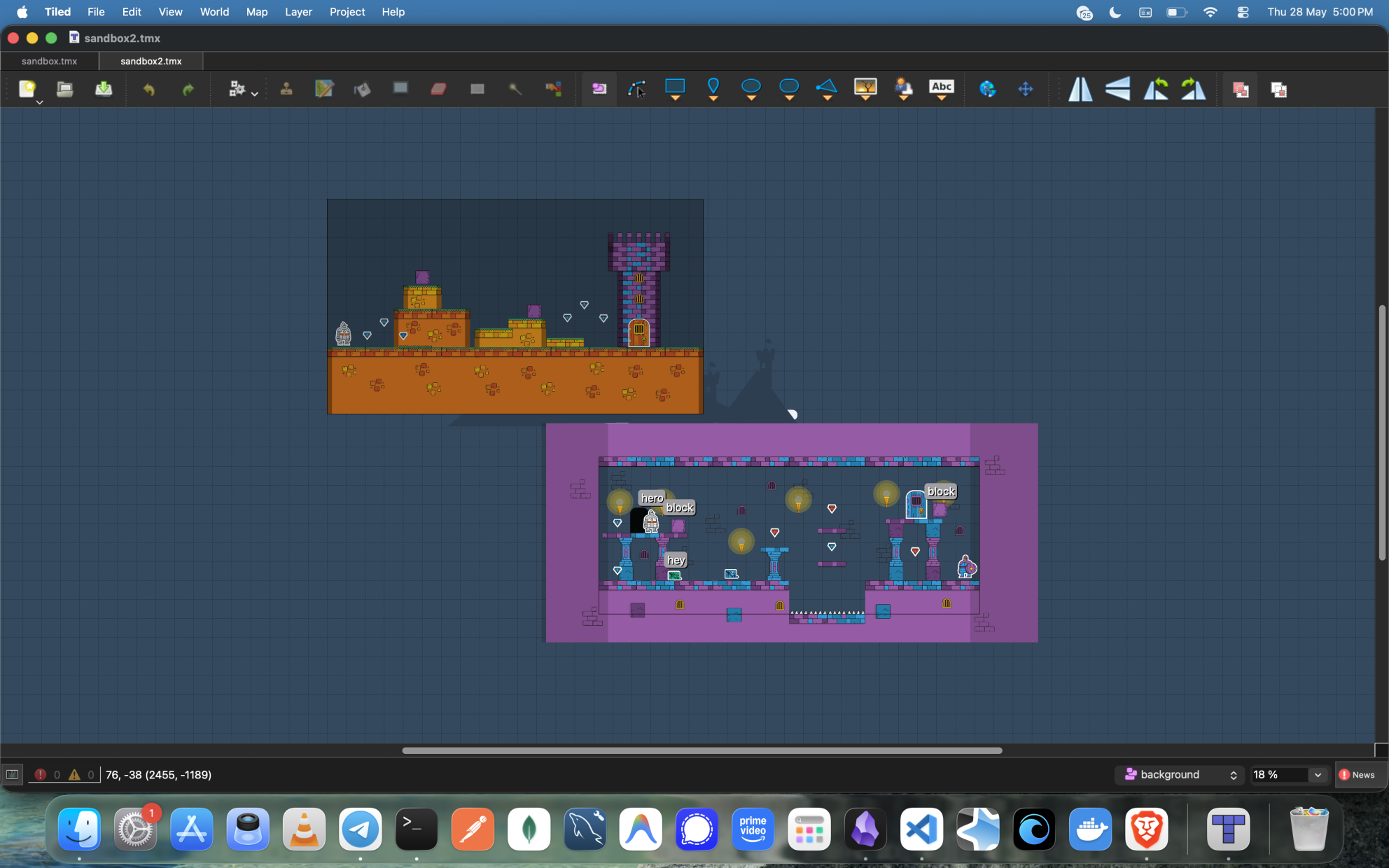Select the Select Same Tile tool
The width and height of the screenshot is (1389, 868).
(554, 89)
